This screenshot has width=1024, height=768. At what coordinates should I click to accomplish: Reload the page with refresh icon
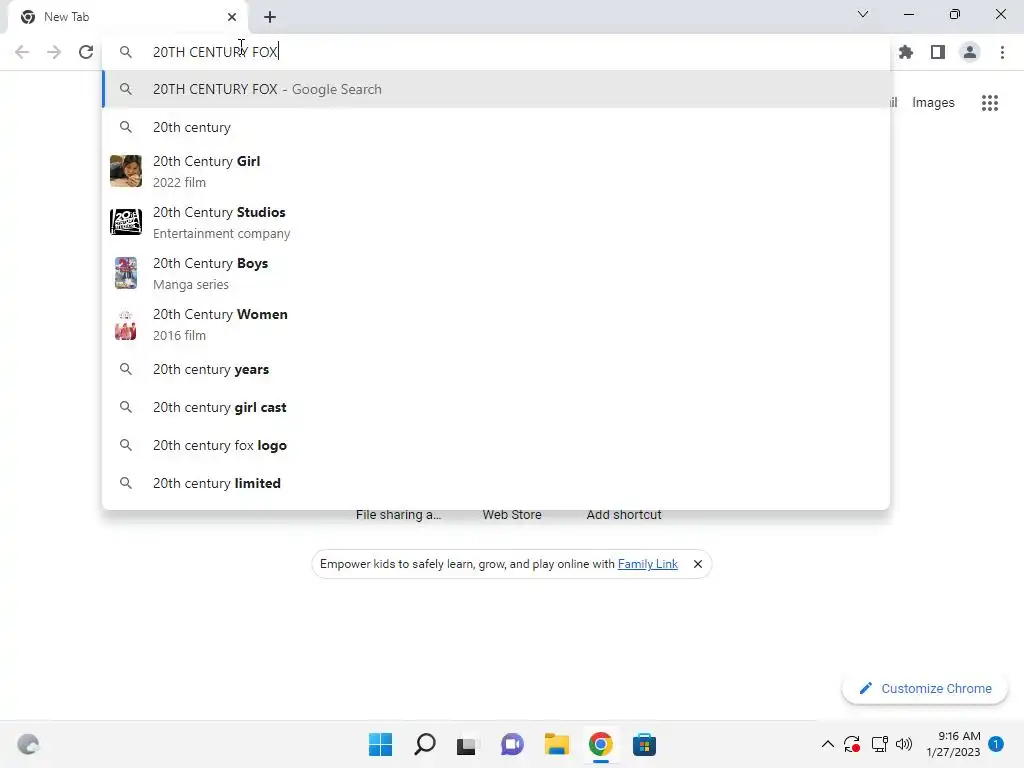[86, 52]
